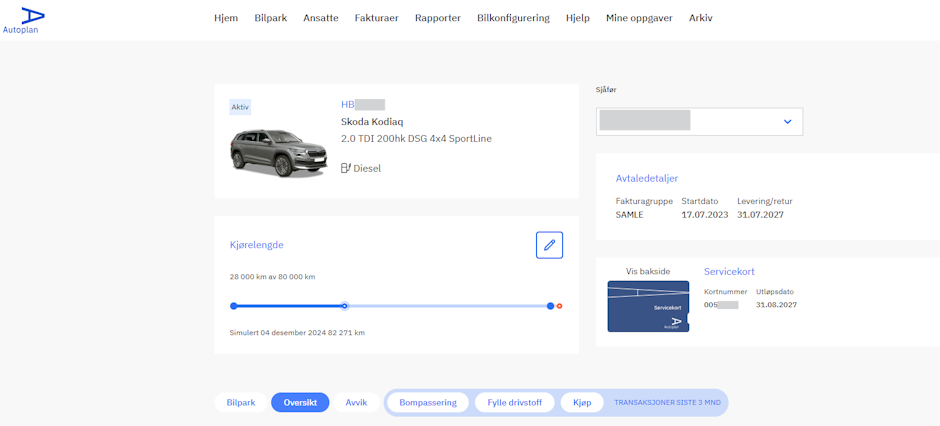Screen dimensions: 940x426
Task: Toggle the Bompassering transaction filter
Action: coord(428,403)
